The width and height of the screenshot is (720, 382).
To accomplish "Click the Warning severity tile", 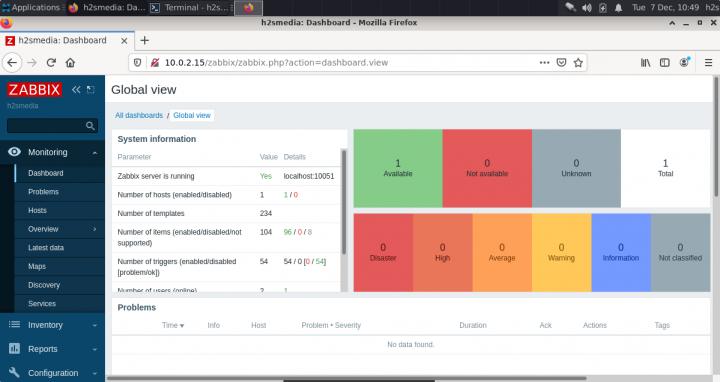I will pyautogui.click(x=561, y=253).
